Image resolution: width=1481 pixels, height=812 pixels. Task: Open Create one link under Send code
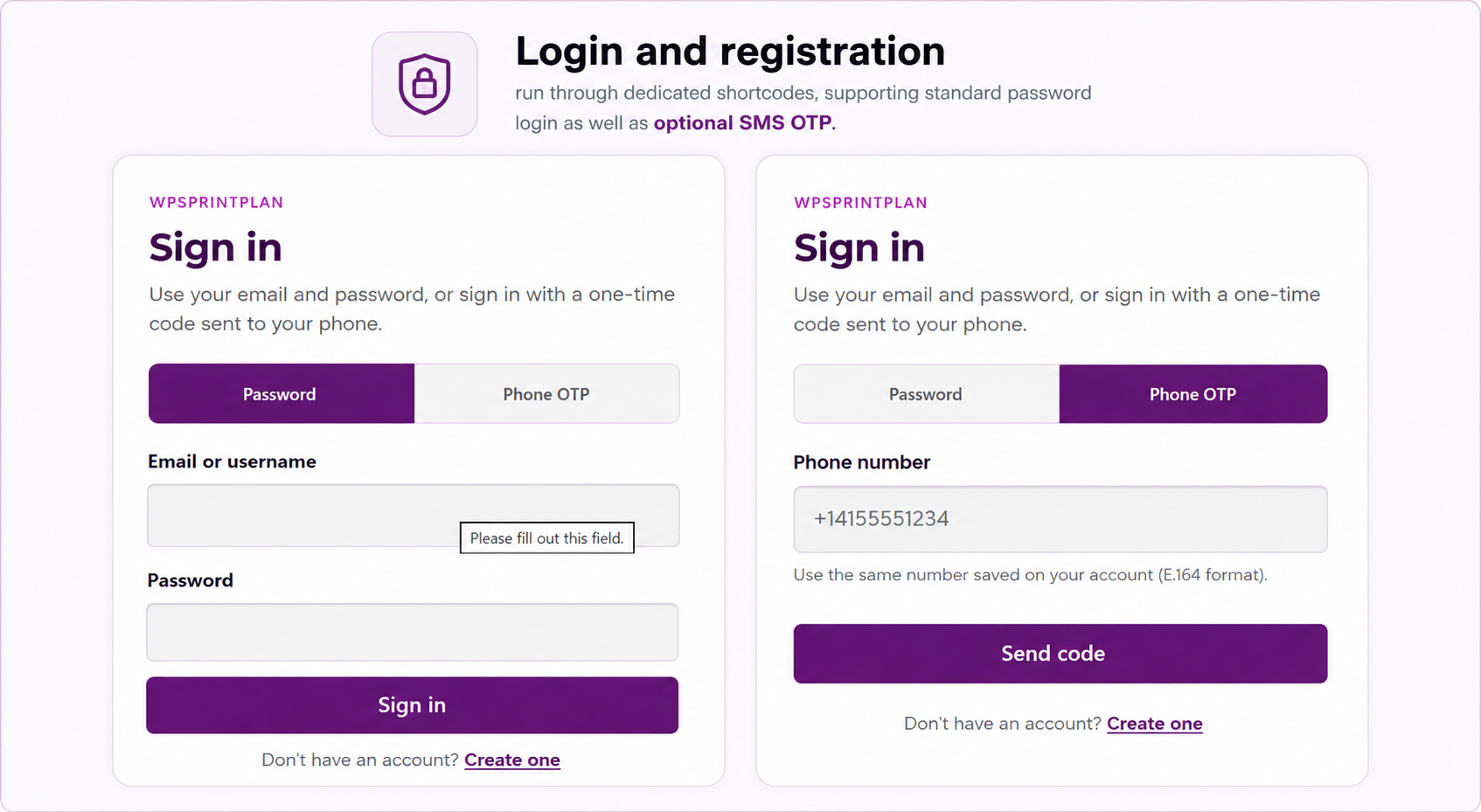[1155, 724]
